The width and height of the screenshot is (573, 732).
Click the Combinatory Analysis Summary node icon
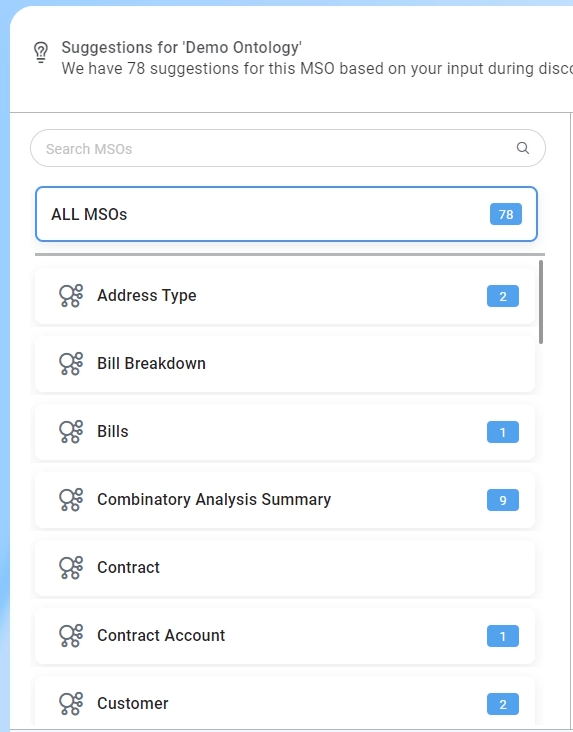[x=71, y=500]
